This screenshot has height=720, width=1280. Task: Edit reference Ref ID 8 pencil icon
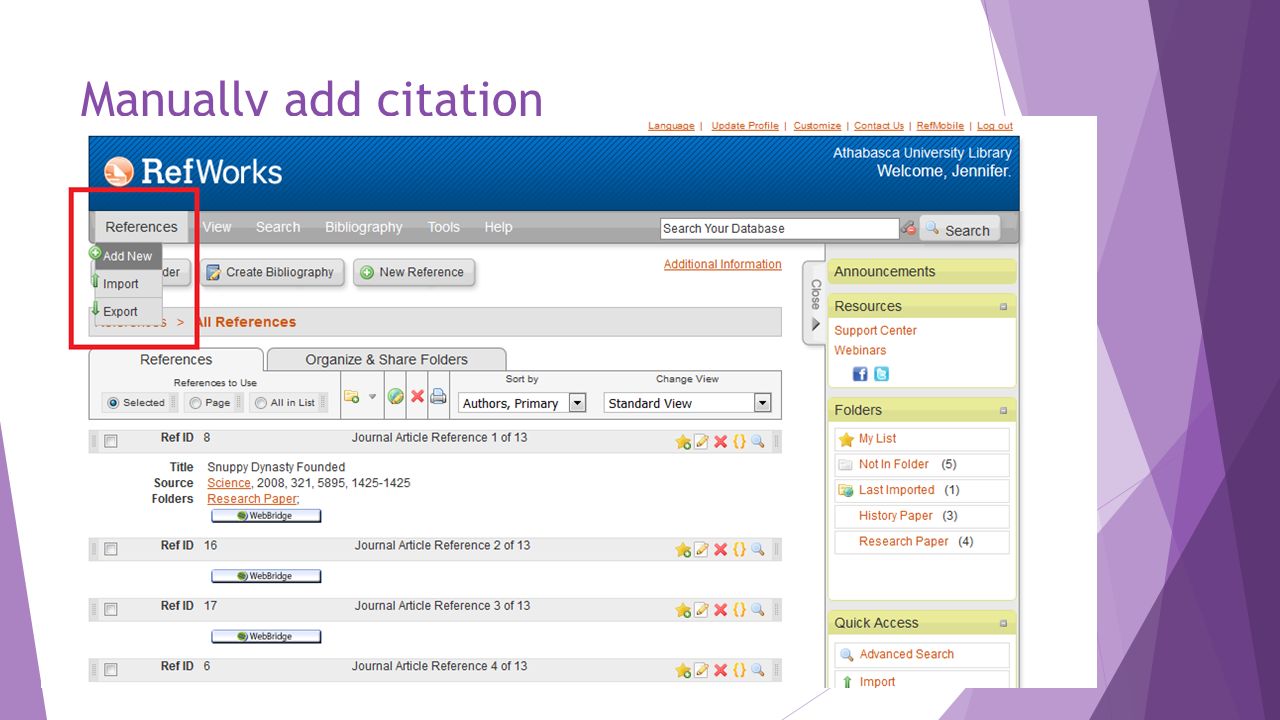coord(702,441)
